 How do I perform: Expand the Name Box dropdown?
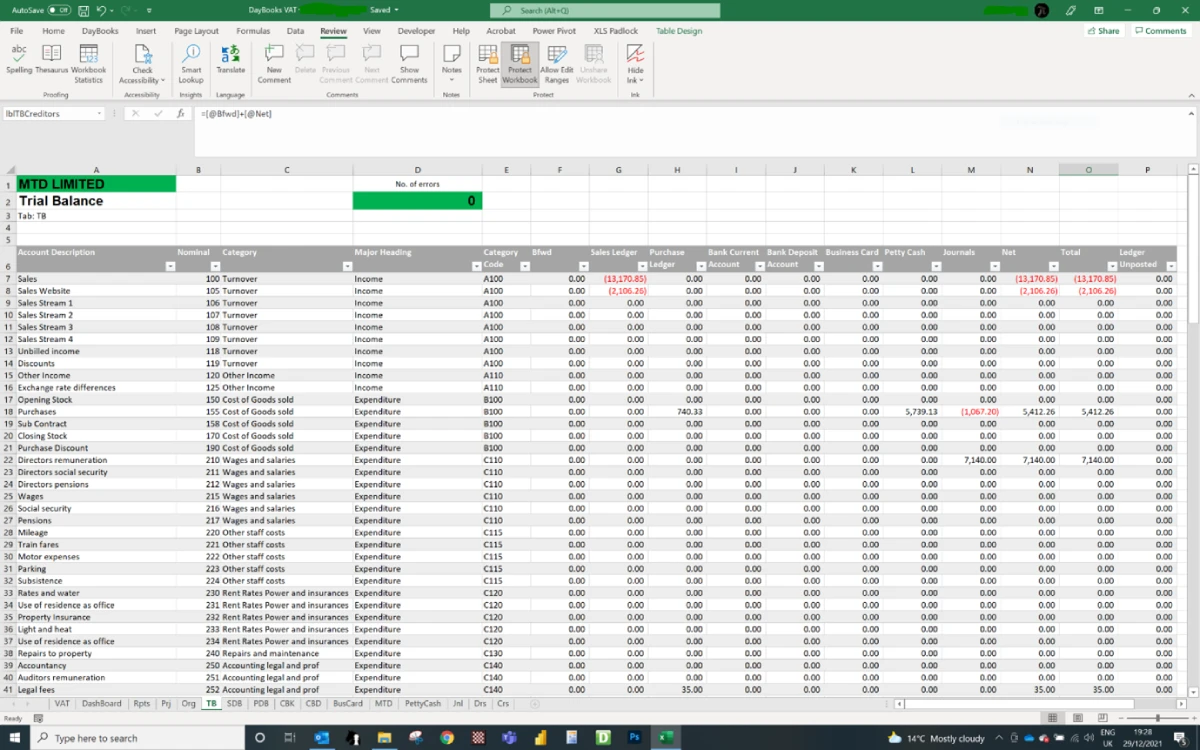(100, 114)
